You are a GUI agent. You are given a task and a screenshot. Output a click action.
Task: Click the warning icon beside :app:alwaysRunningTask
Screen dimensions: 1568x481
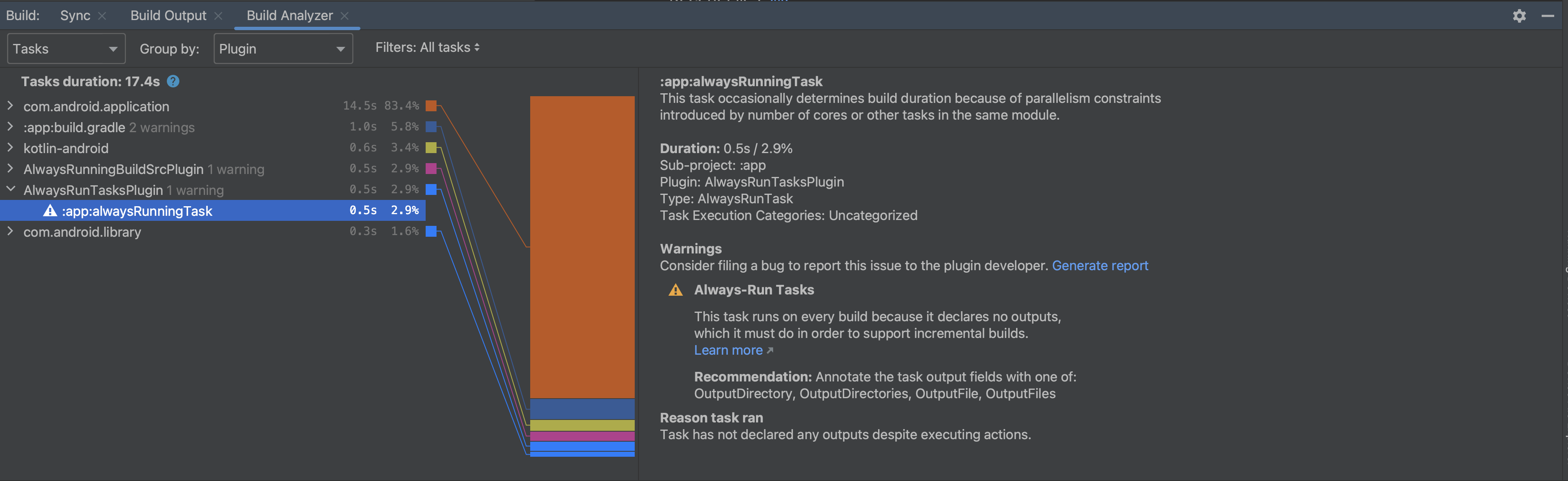coord(50,211)
